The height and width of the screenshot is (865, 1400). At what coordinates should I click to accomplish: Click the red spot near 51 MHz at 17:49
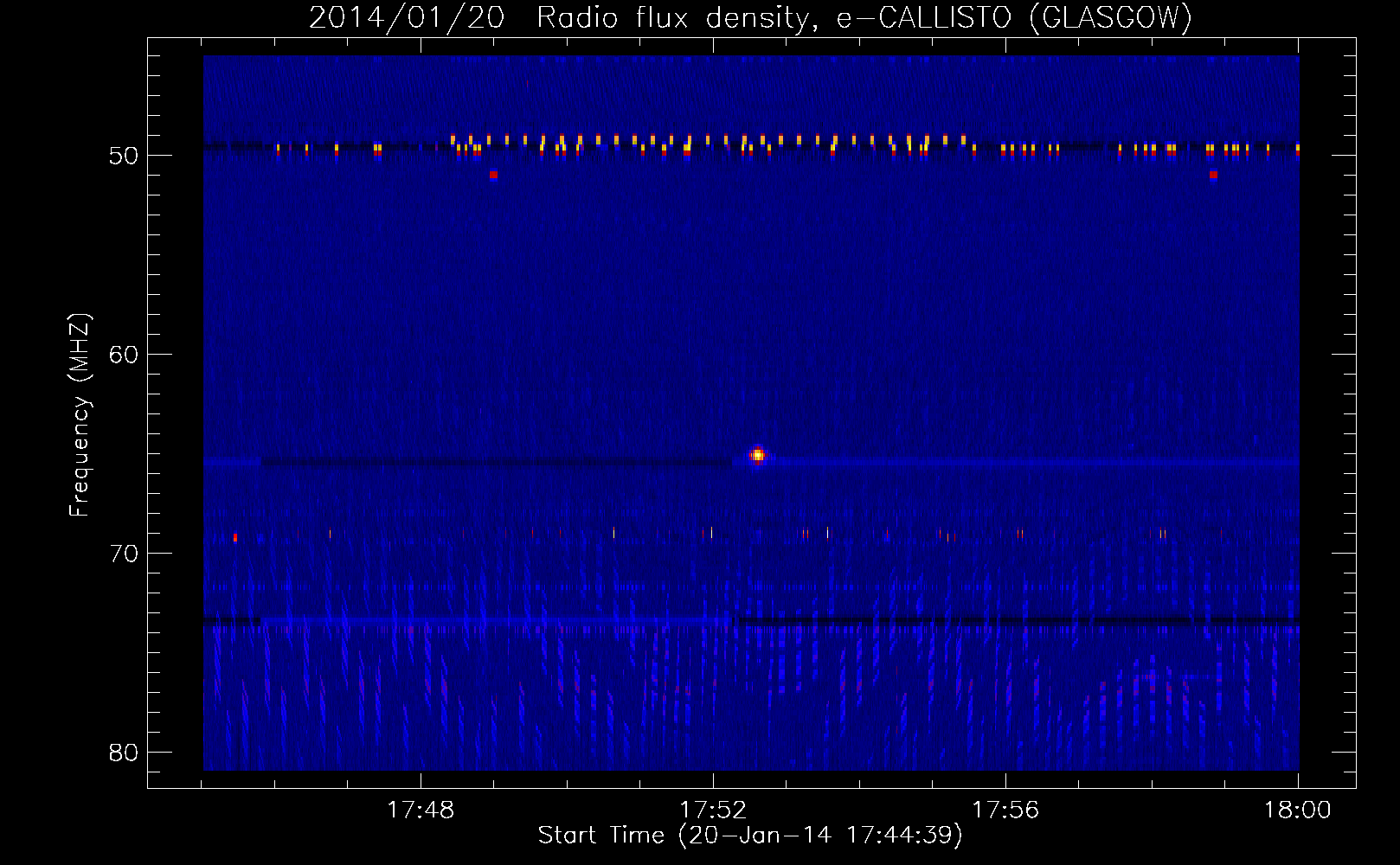pos(493,175)
